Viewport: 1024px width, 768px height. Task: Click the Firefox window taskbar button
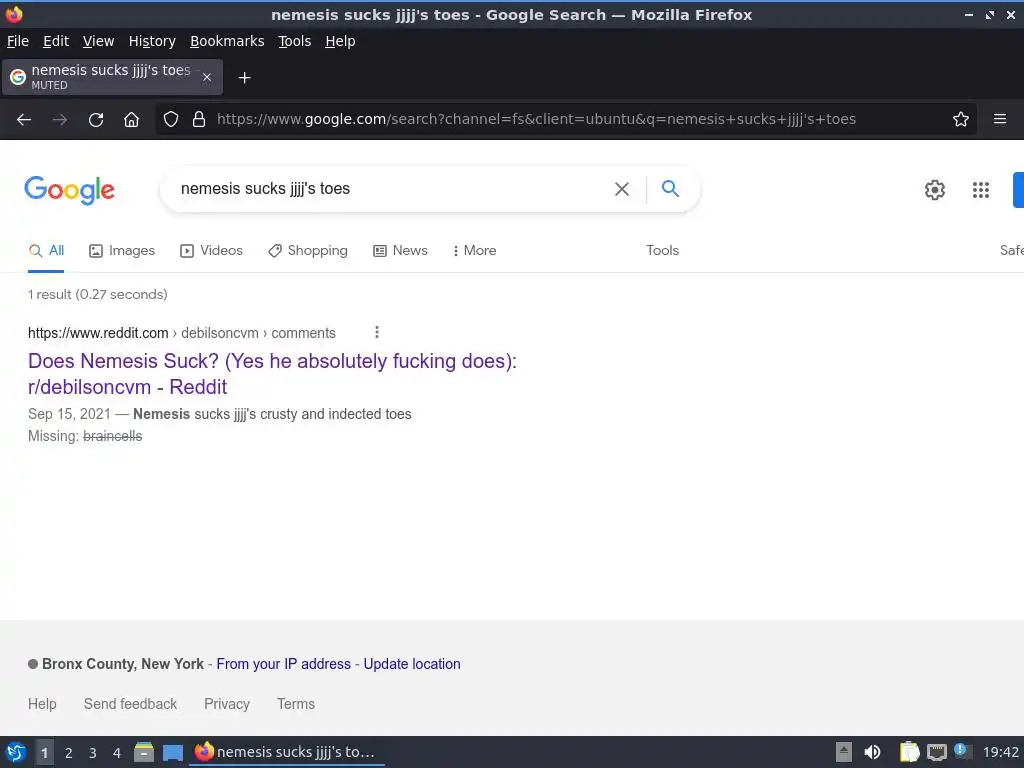(x=287, y=752)
